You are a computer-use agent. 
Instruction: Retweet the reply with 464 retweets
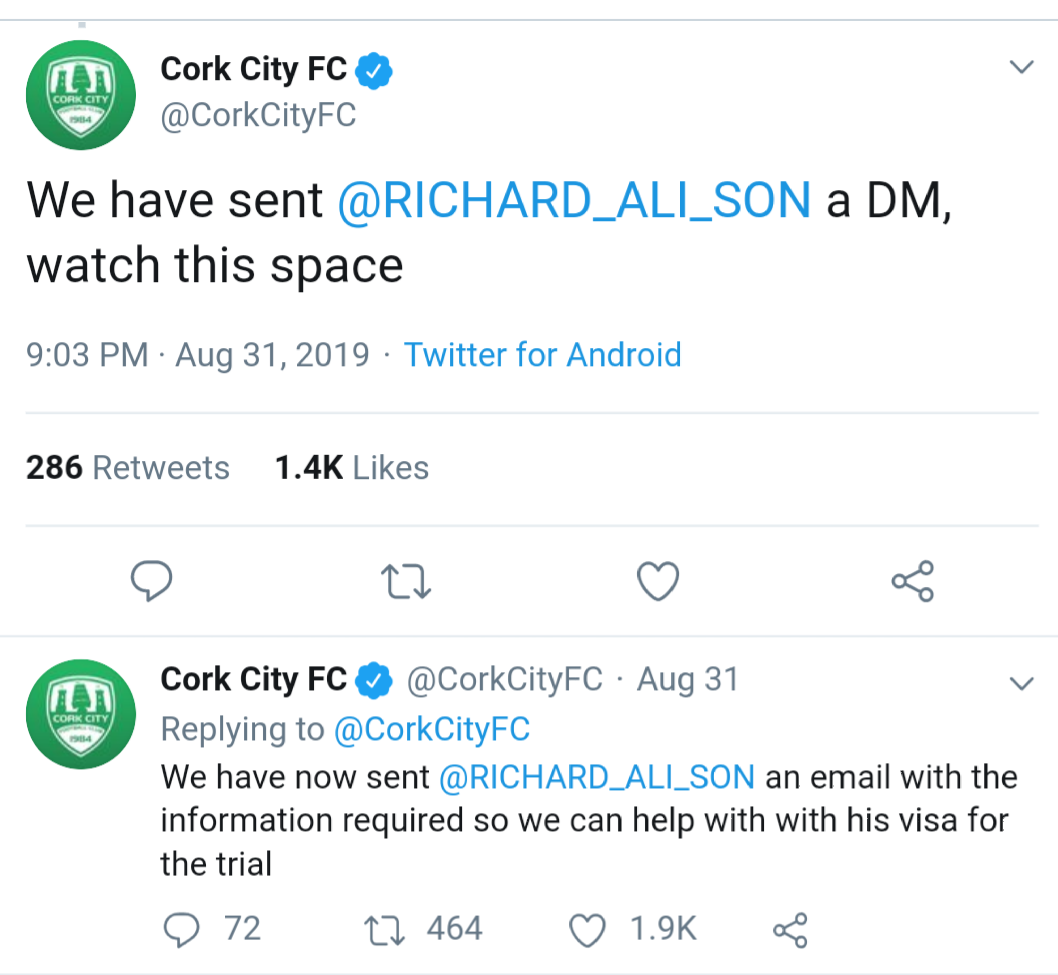(x=384, y=930)
